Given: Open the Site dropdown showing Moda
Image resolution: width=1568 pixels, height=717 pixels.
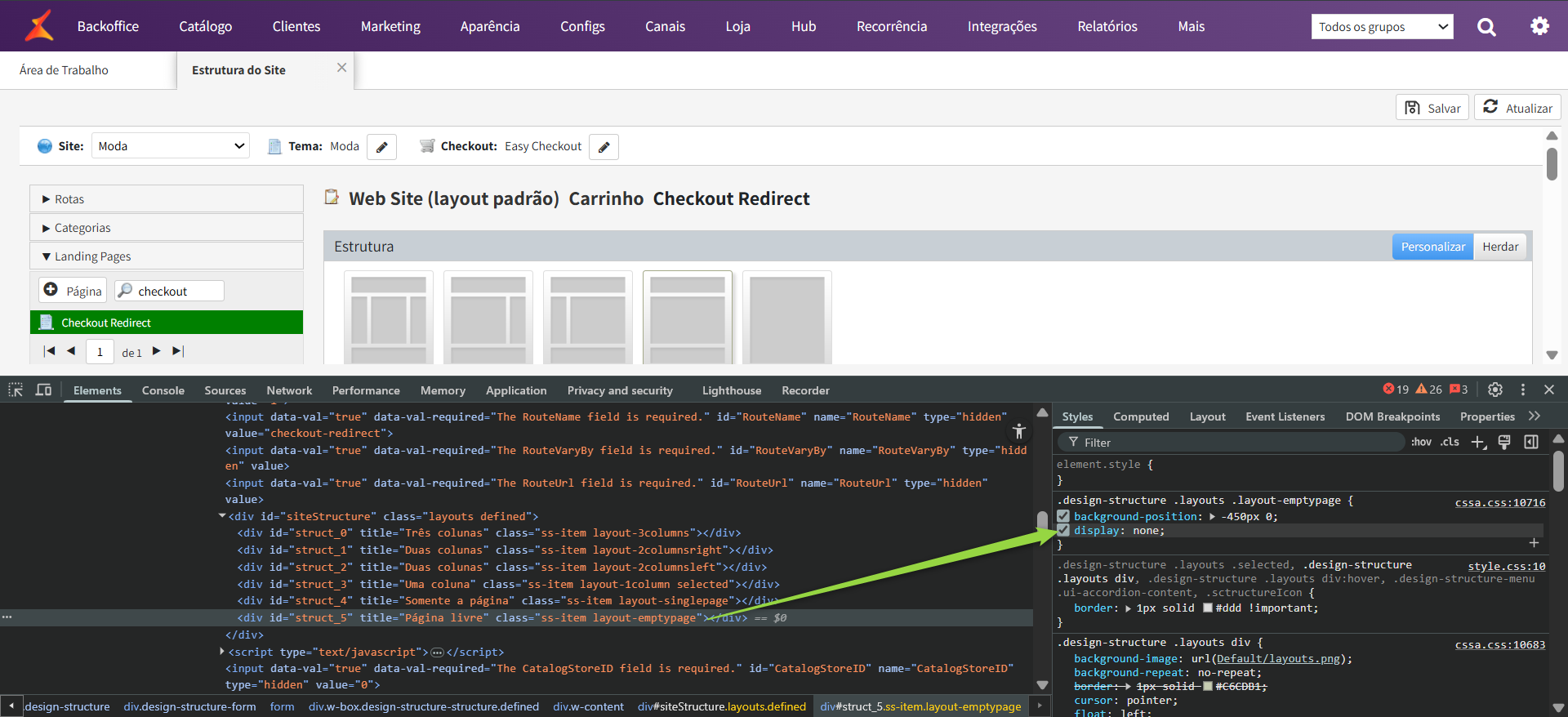Looking at the screenshot, I should pyautogui.click(x=171, y=146).
